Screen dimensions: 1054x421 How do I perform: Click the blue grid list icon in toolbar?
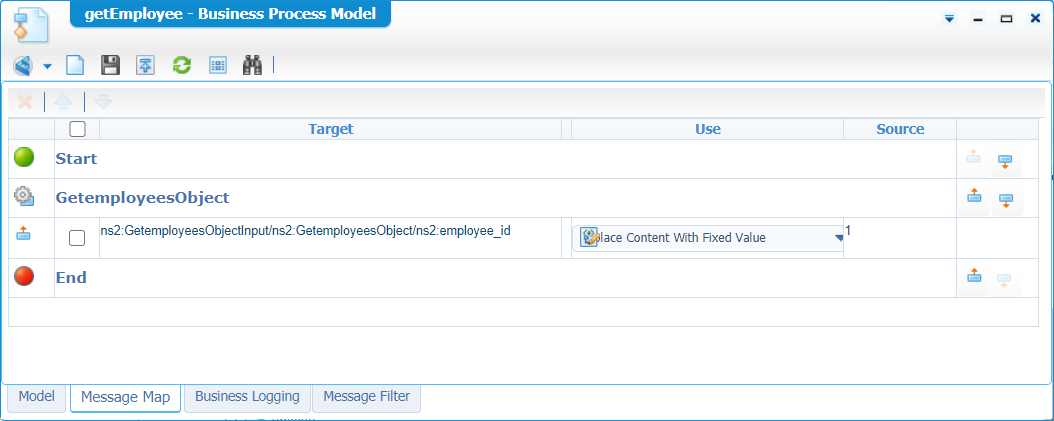(217, 66)
